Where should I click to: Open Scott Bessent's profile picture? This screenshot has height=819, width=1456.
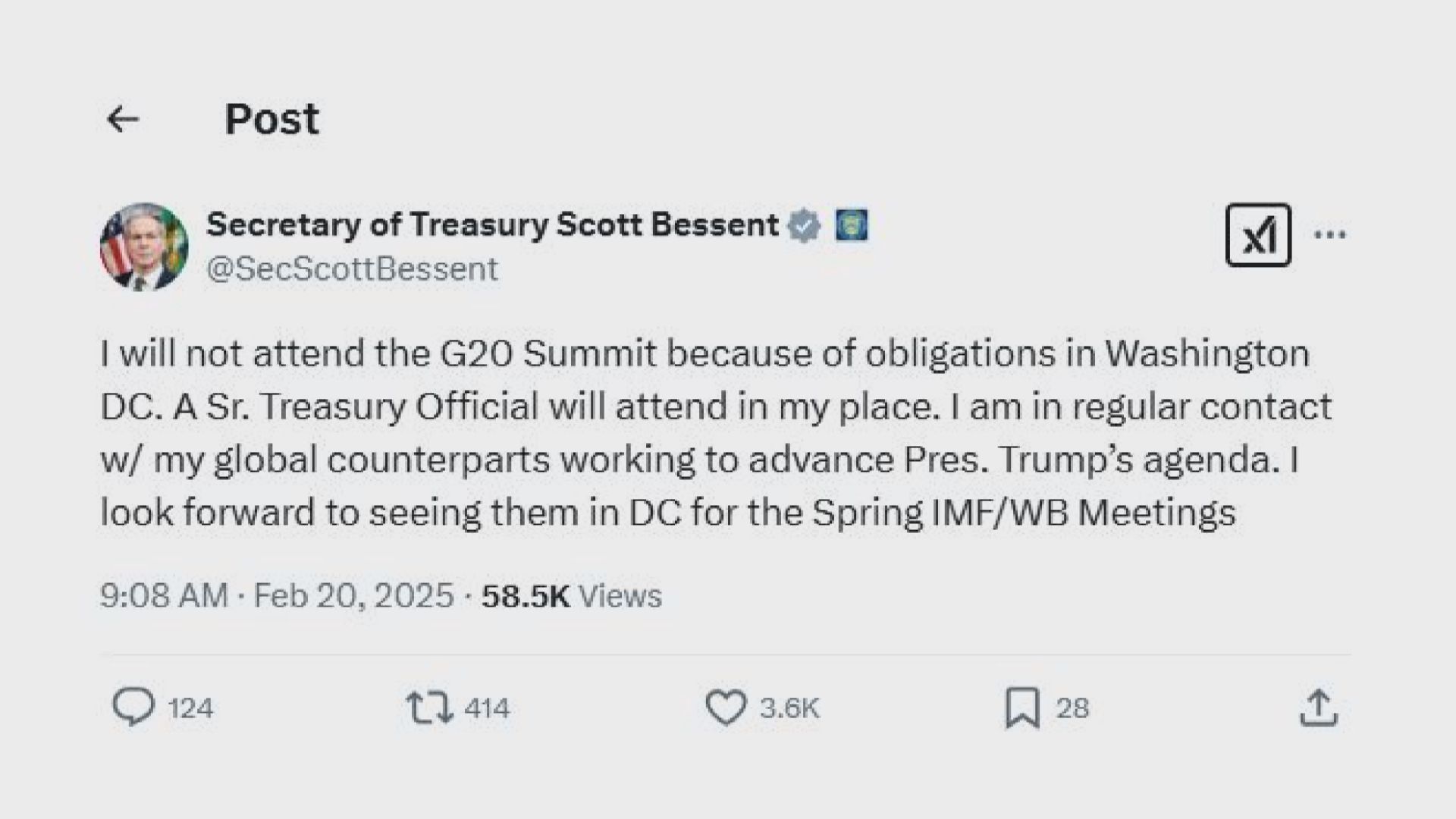144,246
